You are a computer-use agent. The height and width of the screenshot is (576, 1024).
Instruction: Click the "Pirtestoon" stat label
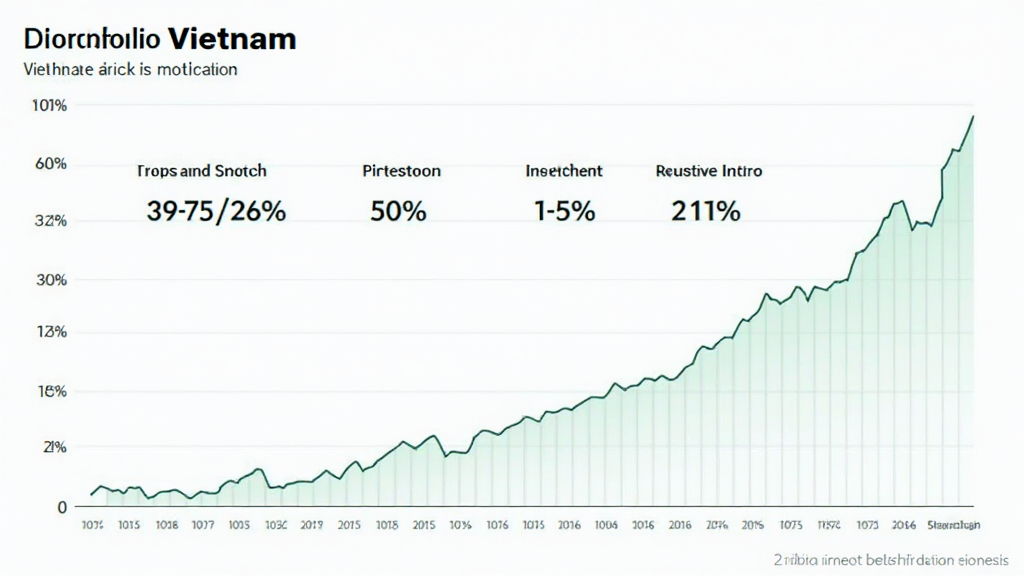click(401, 171)
